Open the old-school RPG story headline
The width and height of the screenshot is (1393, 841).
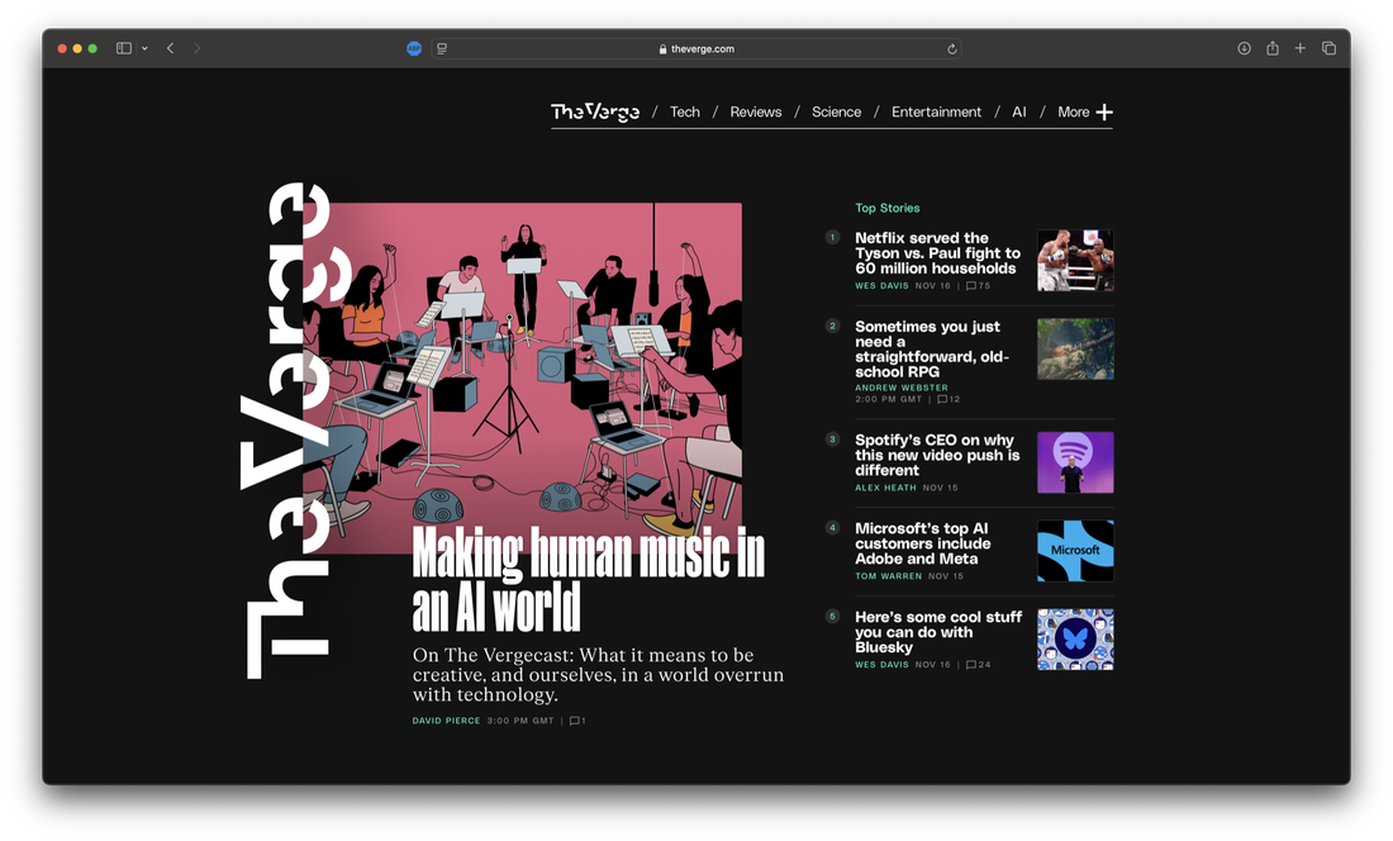click(x=932, y=349)
